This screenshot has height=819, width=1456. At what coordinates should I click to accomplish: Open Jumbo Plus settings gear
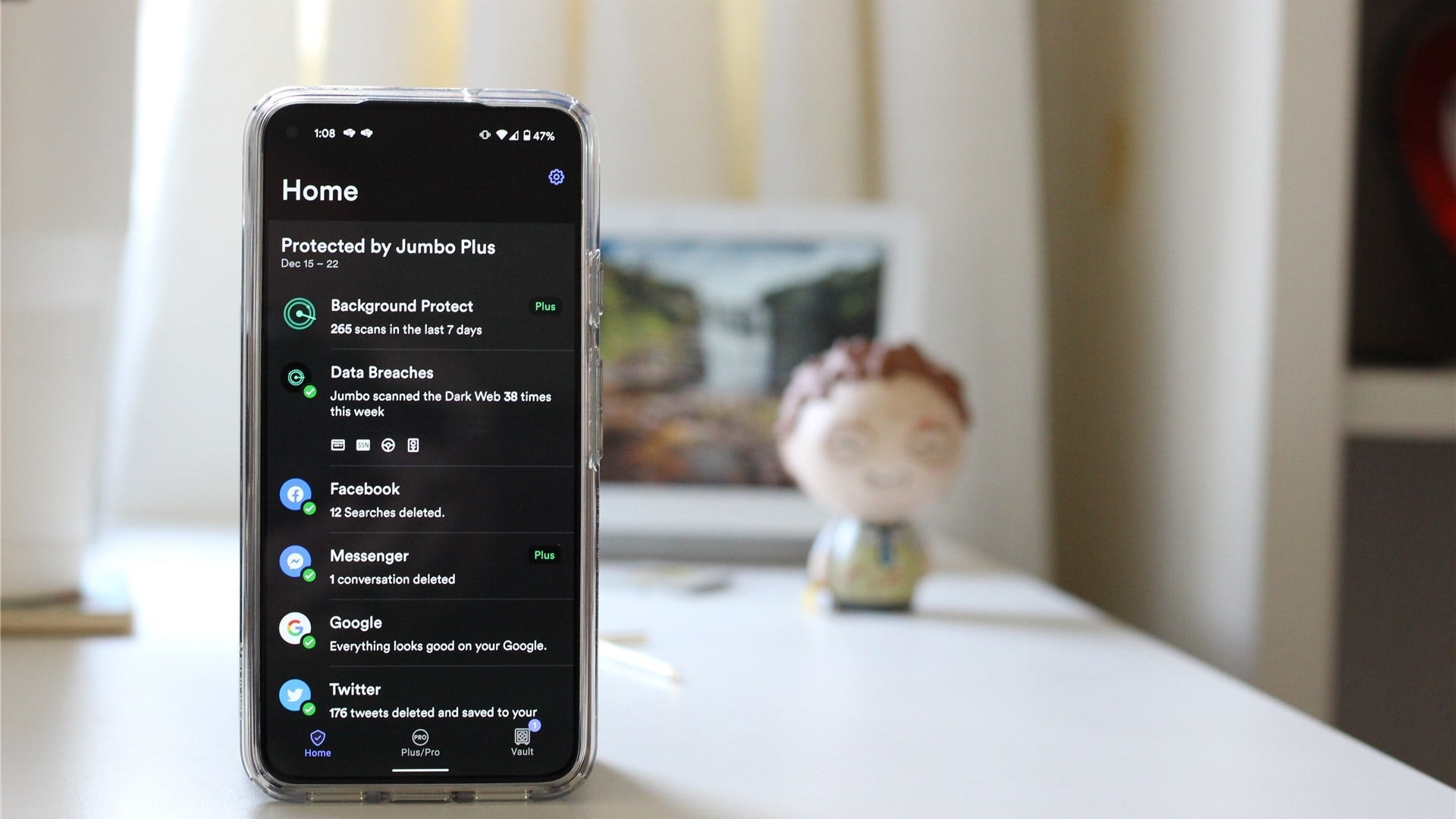pyautogui.click(x=556, y=178)
